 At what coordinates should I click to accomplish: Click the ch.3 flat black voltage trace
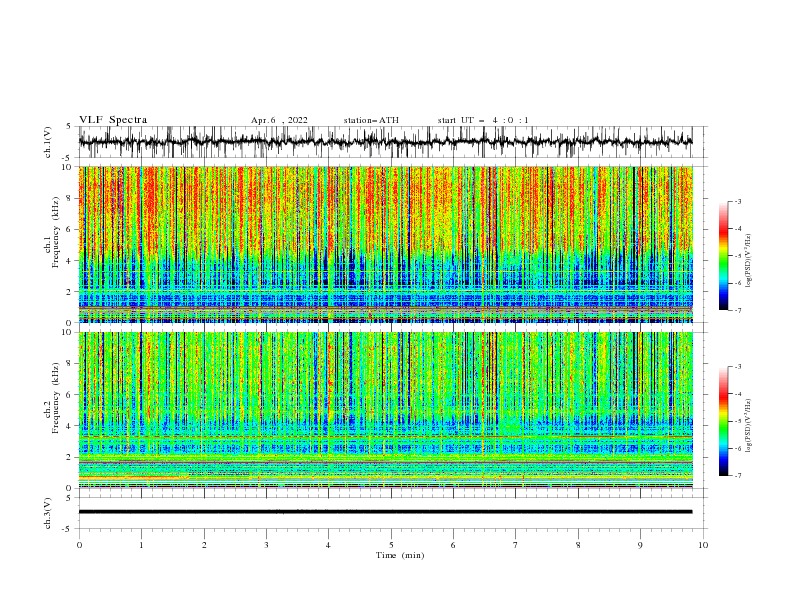pyautogui.click(x=385, y=512)
